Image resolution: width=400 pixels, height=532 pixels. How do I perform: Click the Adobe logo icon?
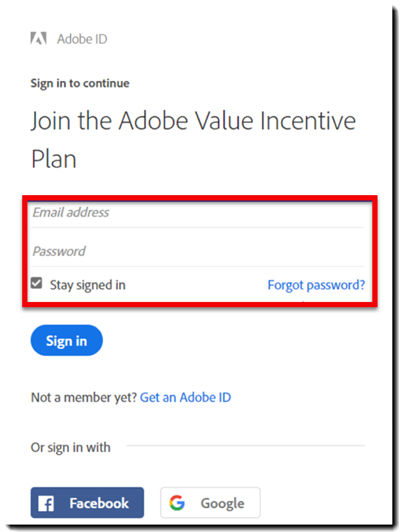coord(38,39)
